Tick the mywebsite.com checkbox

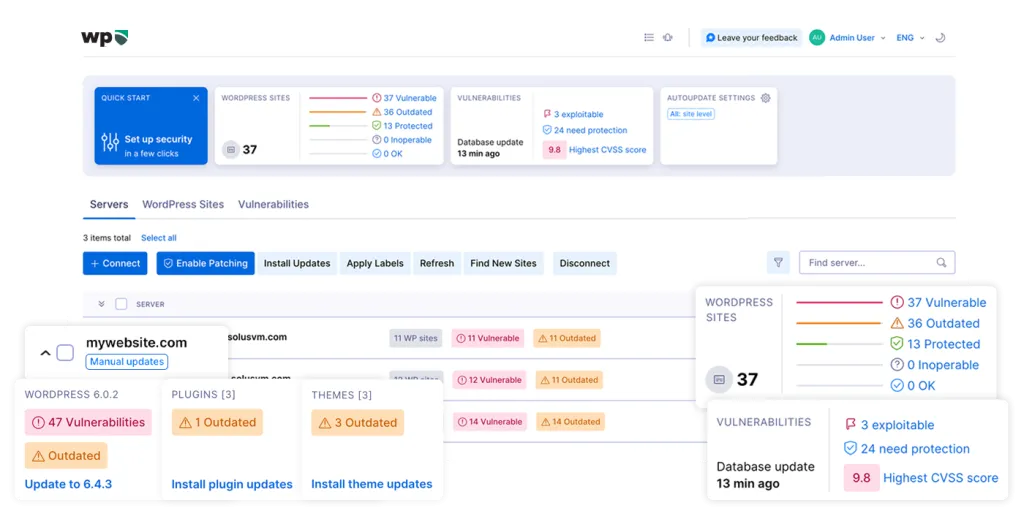(65, 353)
